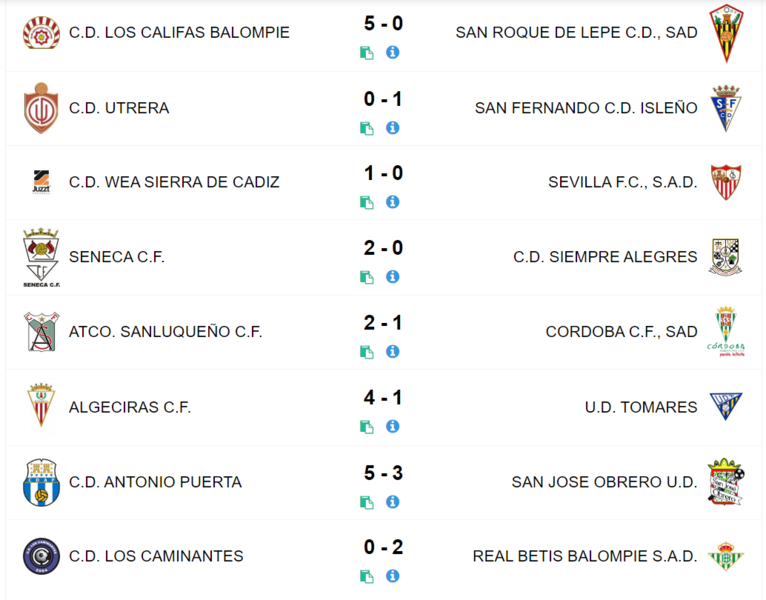Image resolution: width=766 pixels, height=600 pixels.
Task: Open match report icon for Califas vs San Roque
Action: pyautogui.click(x=367, y=53)
